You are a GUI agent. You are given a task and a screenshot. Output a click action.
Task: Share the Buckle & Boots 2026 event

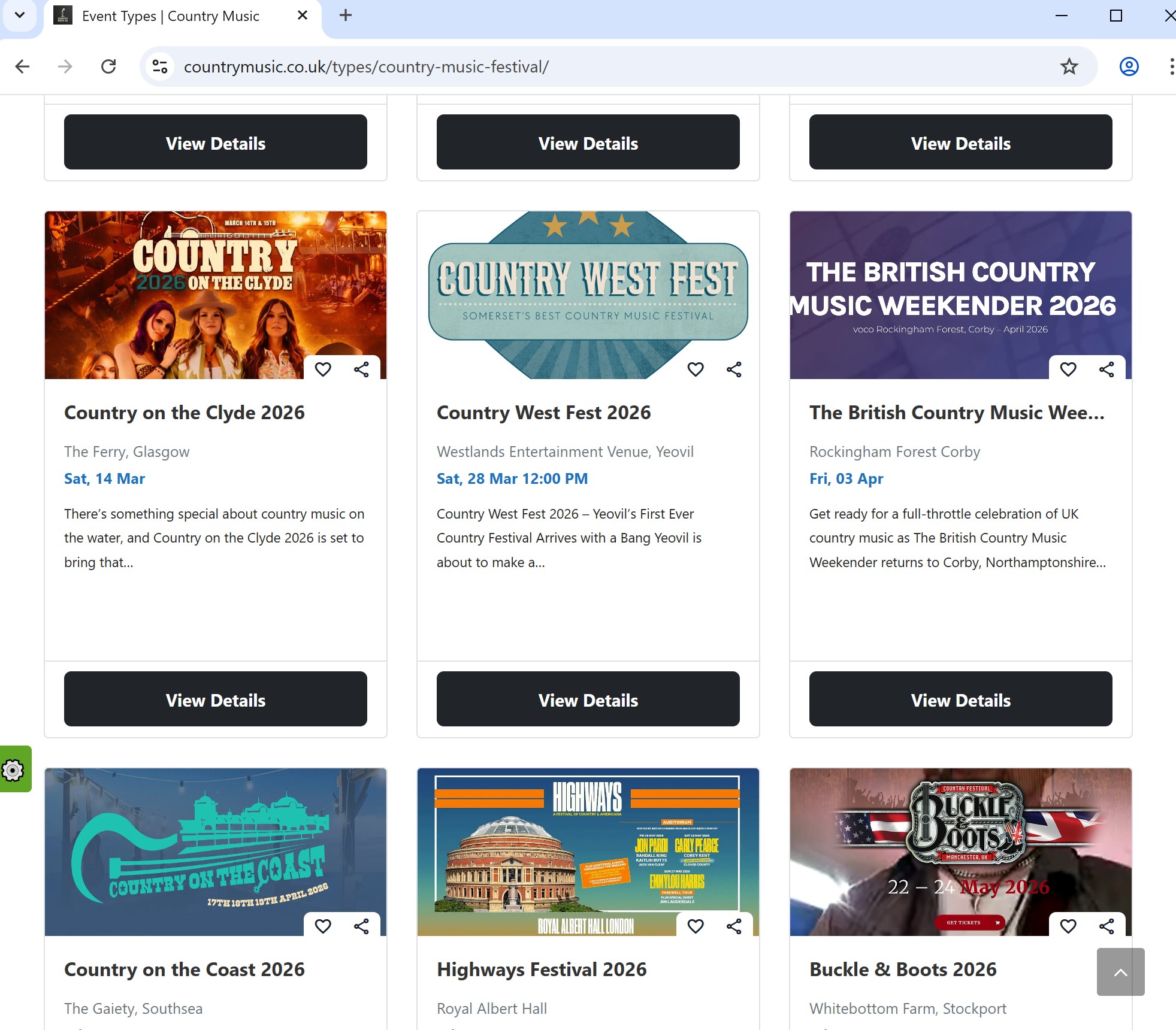click(x=1105, y=925)
